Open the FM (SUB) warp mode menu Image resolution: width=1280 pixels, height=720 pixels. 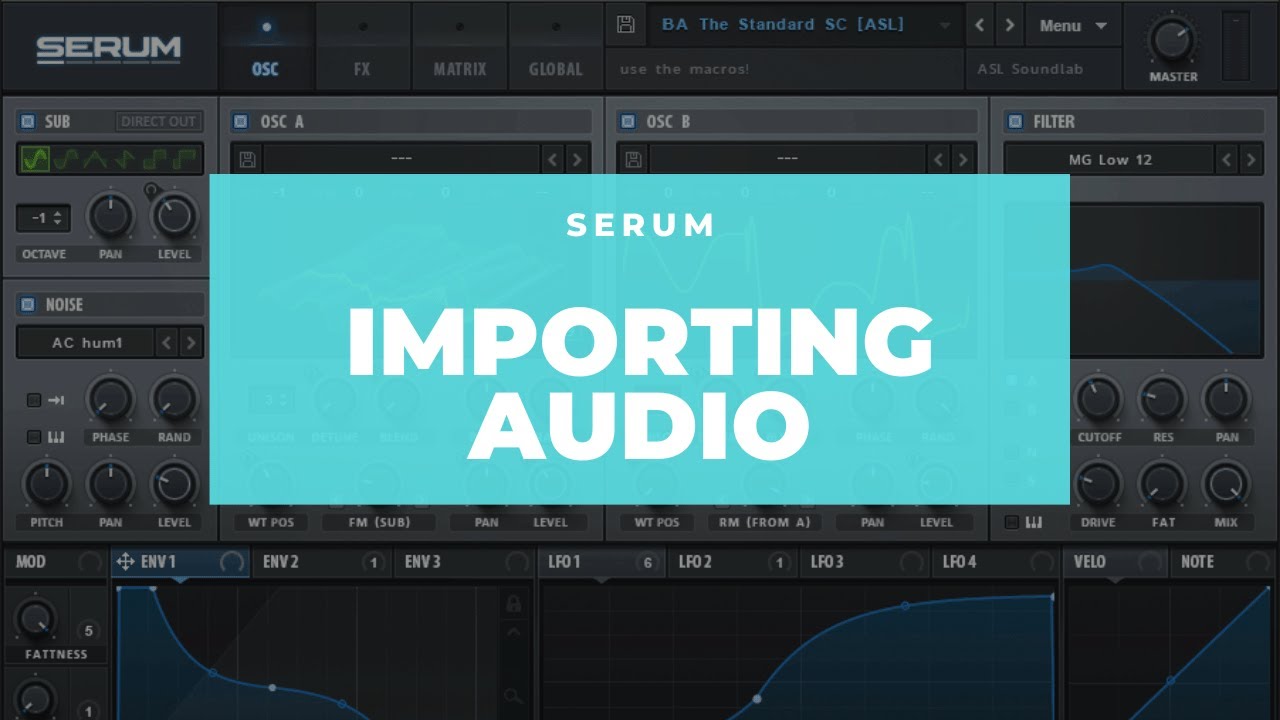377,522
